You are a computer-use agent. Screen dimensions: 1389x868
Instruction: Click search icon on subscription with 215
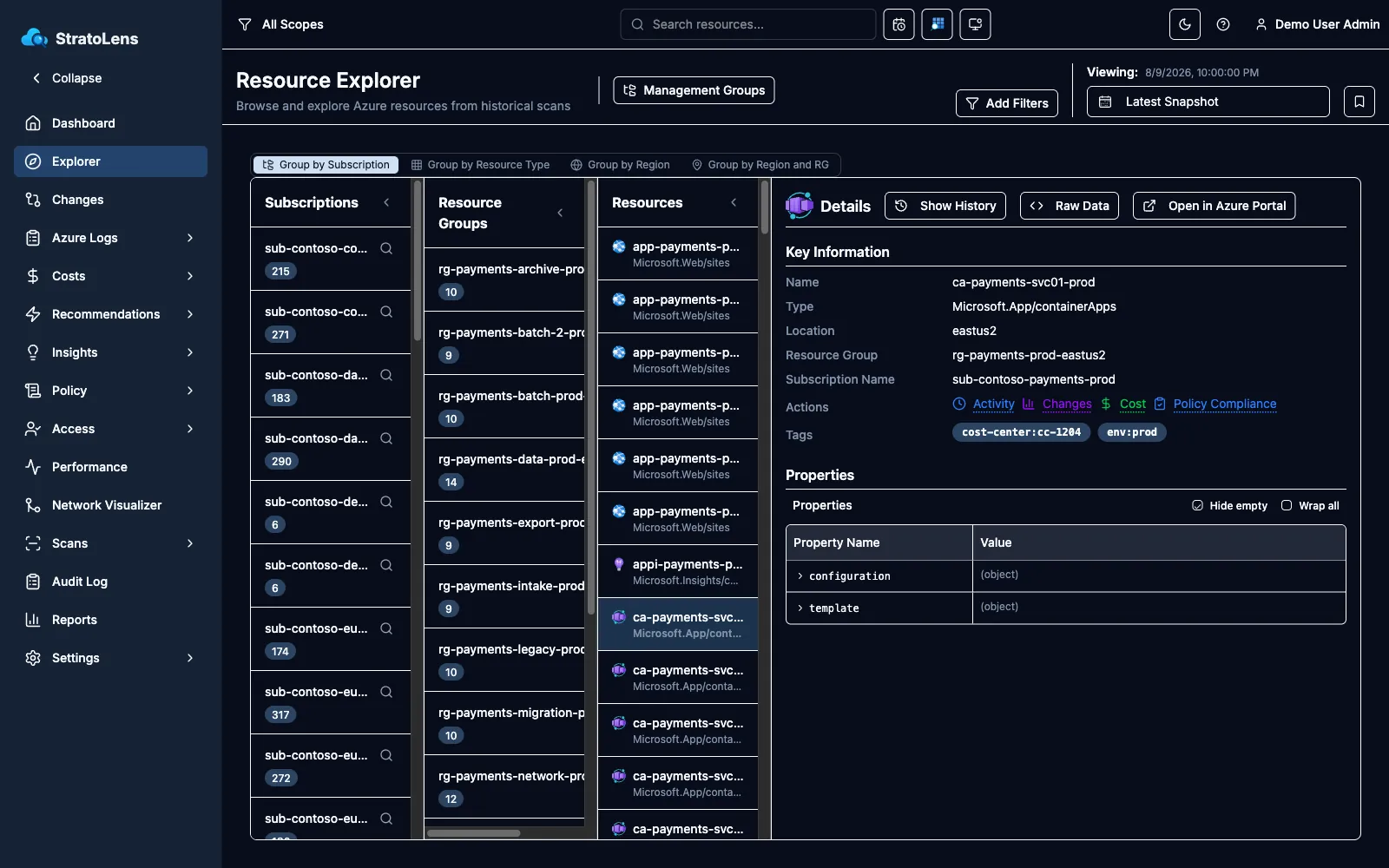(x=386, y=248)
